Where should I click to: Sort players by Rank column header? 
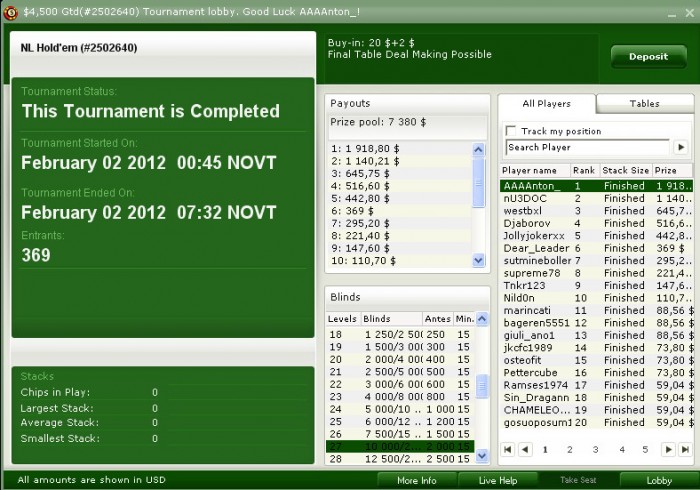pyautogui.click(x=585, y=170)
